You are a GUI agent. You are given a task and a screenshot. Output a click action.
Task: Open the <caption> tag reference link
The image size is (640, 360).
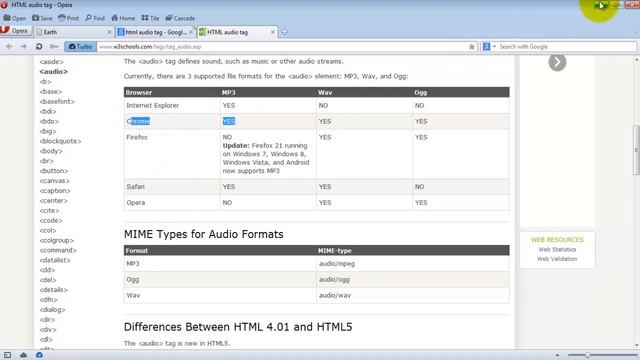(55, 191)
